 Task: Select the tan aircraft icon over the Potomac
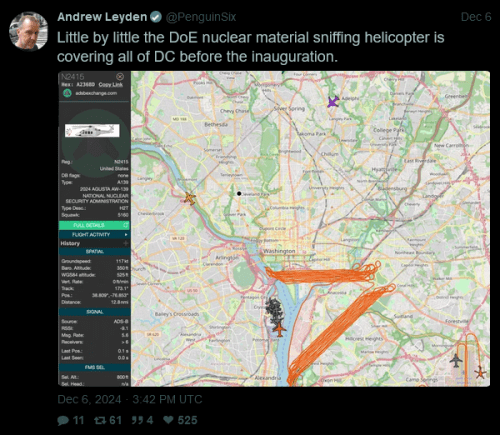point(190,198)
